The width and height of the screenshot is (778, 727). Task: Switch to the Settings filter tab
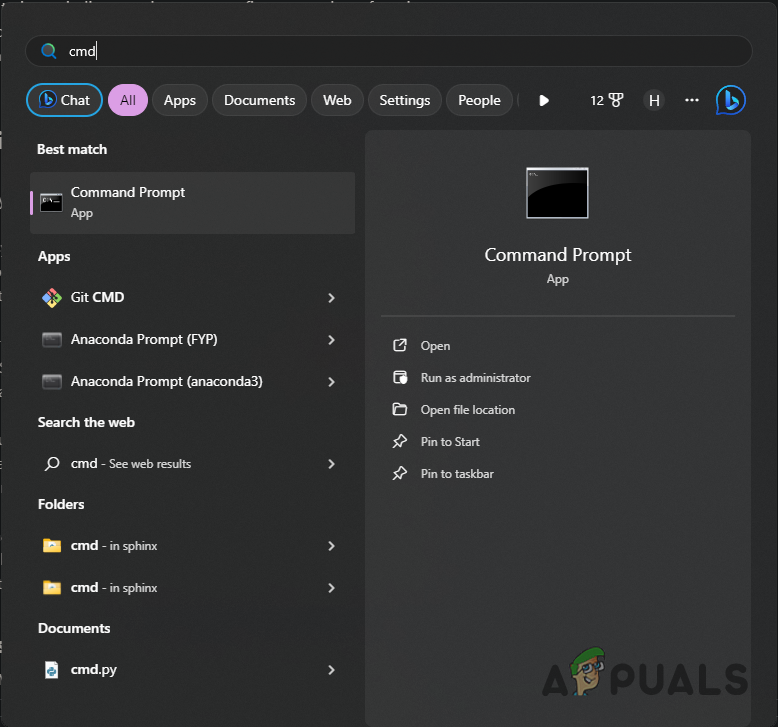click(405, 100)
